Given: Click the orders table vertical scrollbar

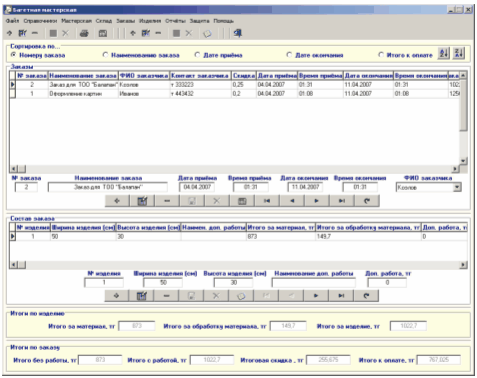Looking at the screenshot, I should 463,118.
